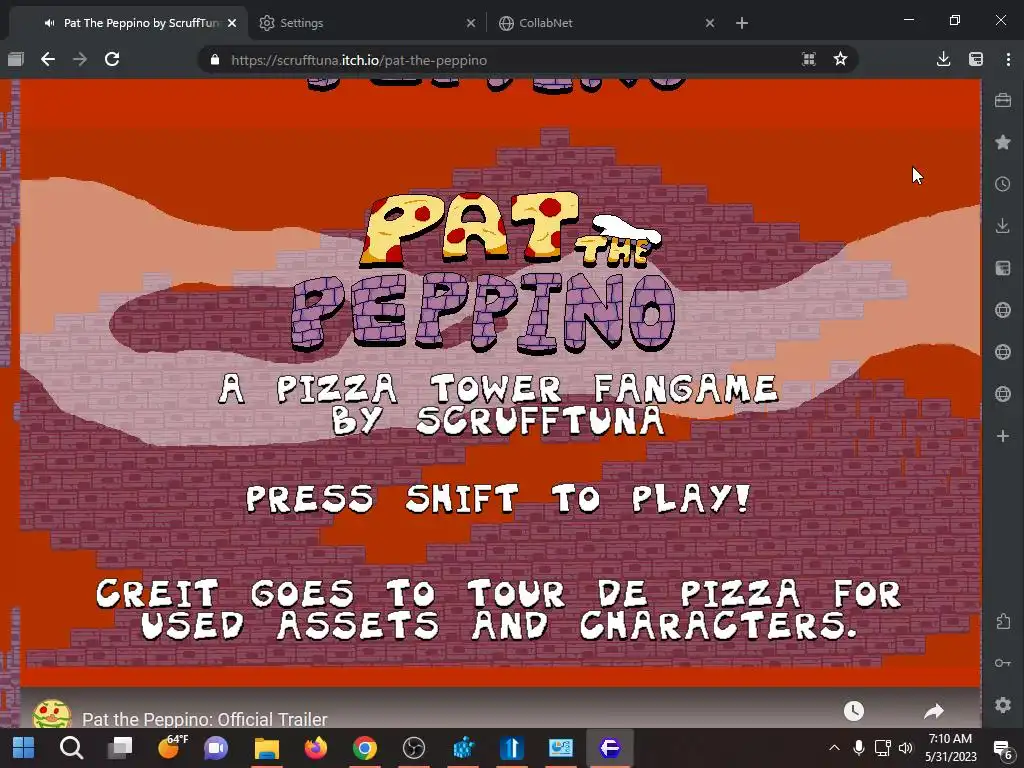Toggle the sidebar panel from the top toolbar

(x=976, y=59)
